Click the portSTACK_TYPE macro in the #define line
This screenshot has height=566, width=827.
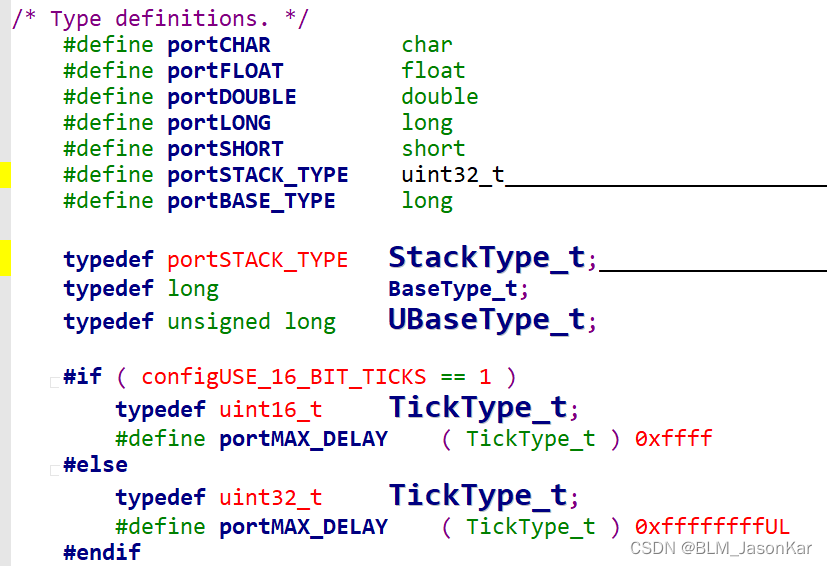coord(258,175)
